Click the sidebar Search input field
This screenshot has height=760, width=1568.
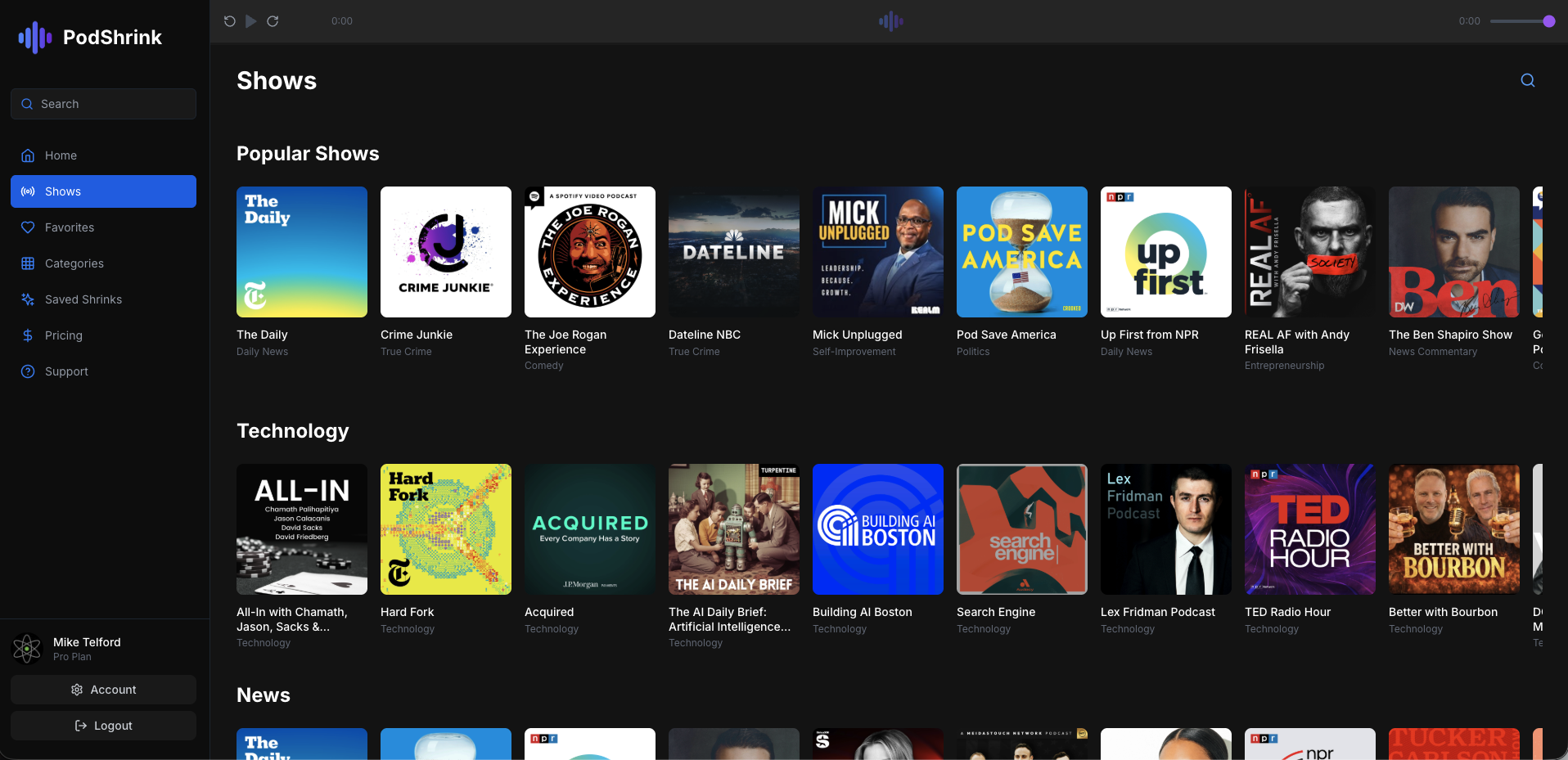tap(103, 104)
